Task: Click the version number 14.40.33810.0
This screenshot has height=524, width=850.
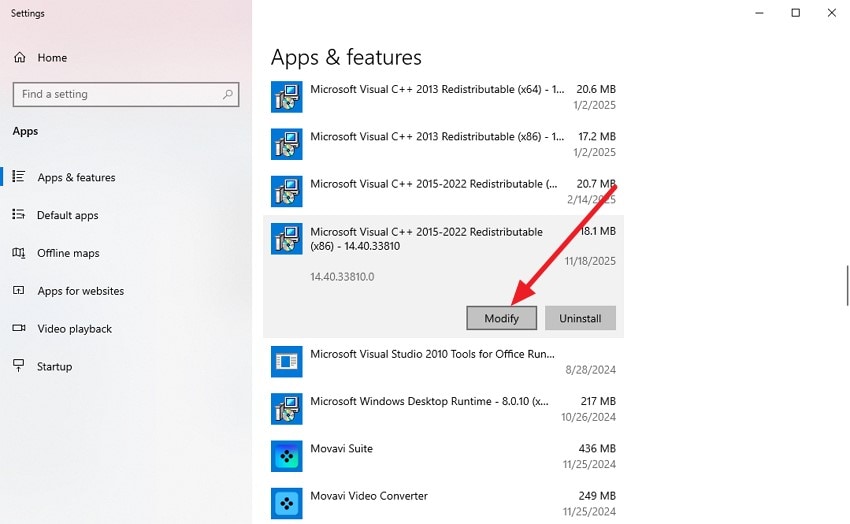Action: point(342,277)
